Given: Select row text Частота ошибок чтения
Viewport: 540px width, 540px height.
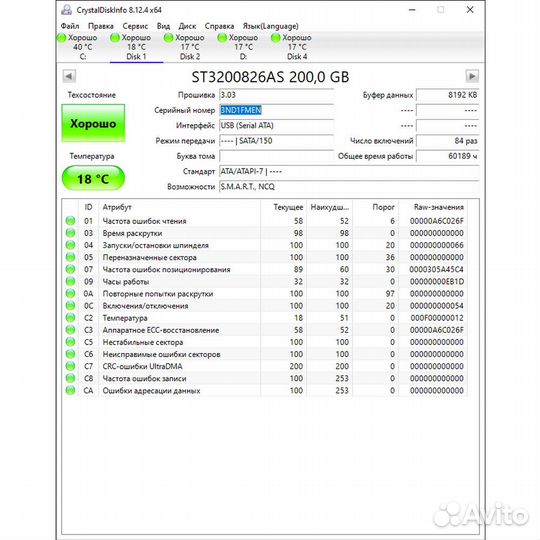Looking at the screenshot, I should click(x=144, y=221).
